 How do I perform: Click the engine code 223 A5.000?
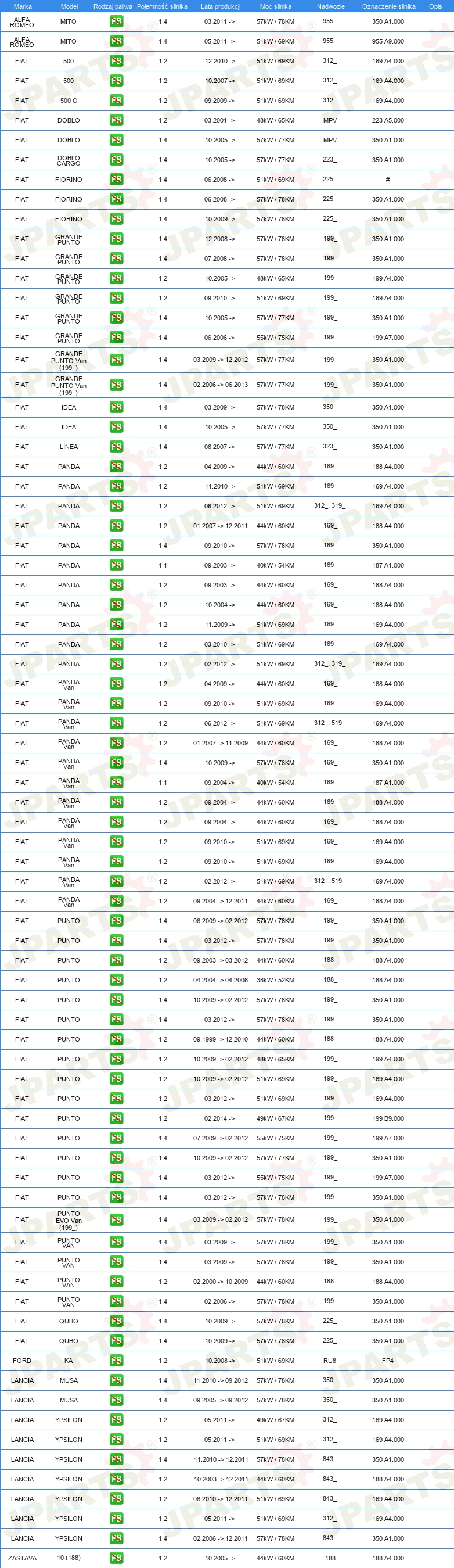(x=388, y=120)
